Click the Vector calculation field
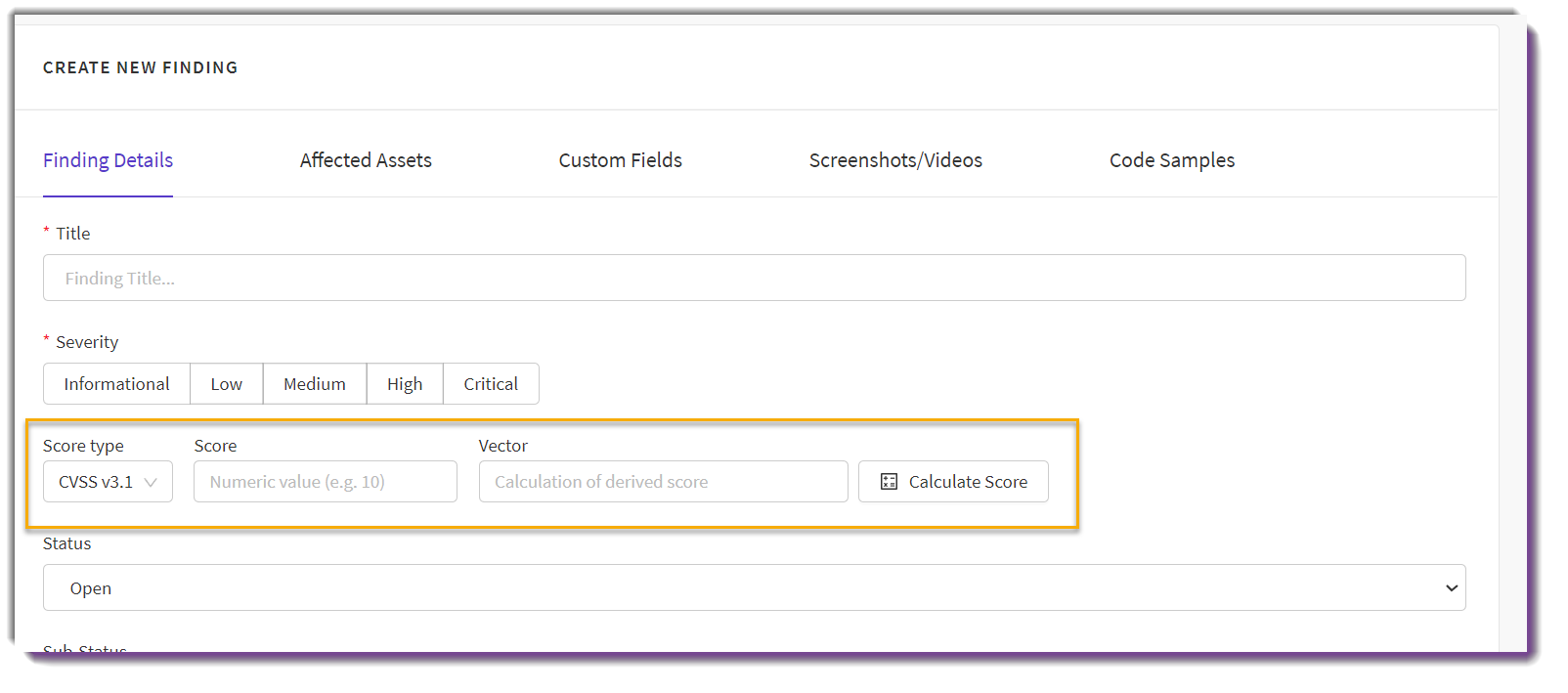This screenshot has width=1568, height=693. coord(664,482)
